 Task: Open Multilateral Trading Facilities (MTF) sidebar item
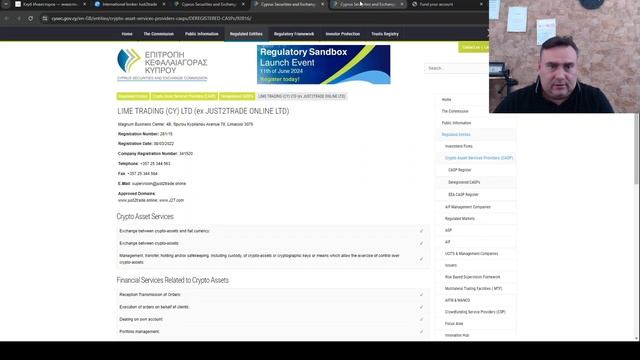coord(473,289)
